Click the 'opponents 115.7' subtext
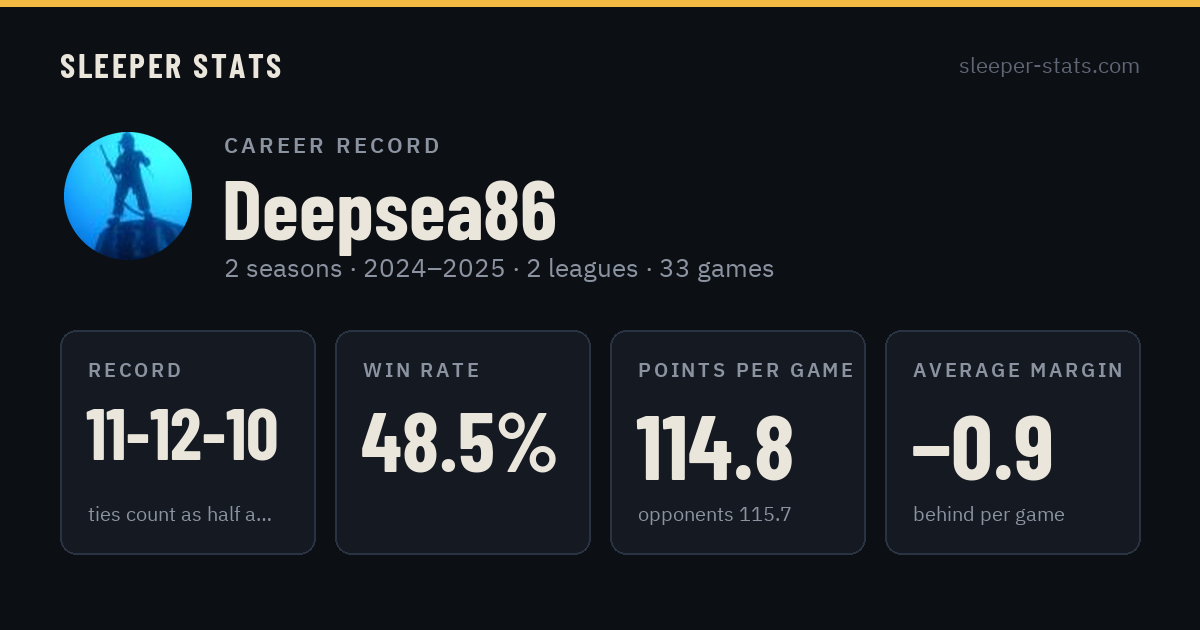This screenshot has height=630, width=1200. [x=715, y=515]
